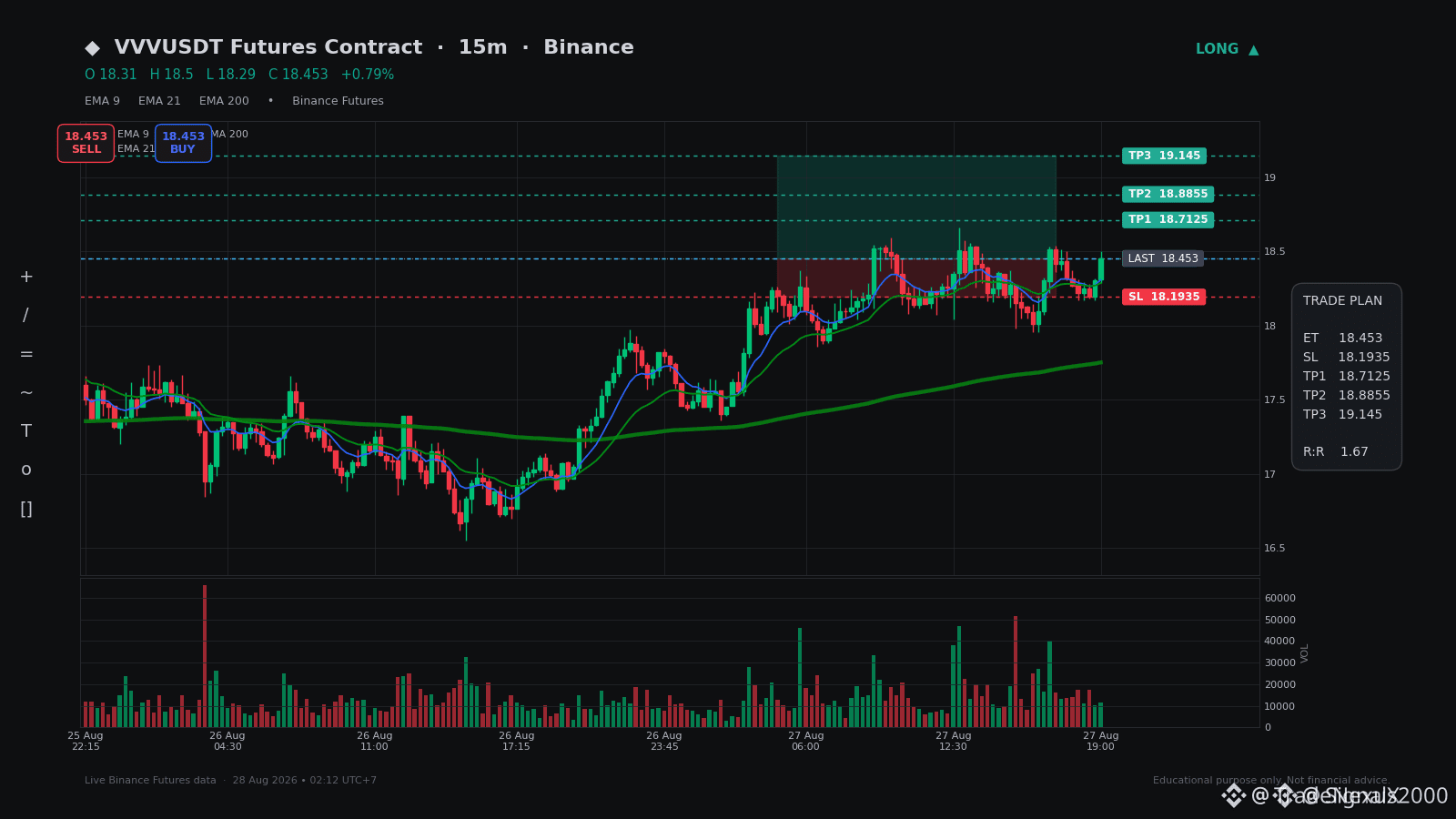
Task: Click the blue BUY 18.453 button
Action: (x=183, y=143)
